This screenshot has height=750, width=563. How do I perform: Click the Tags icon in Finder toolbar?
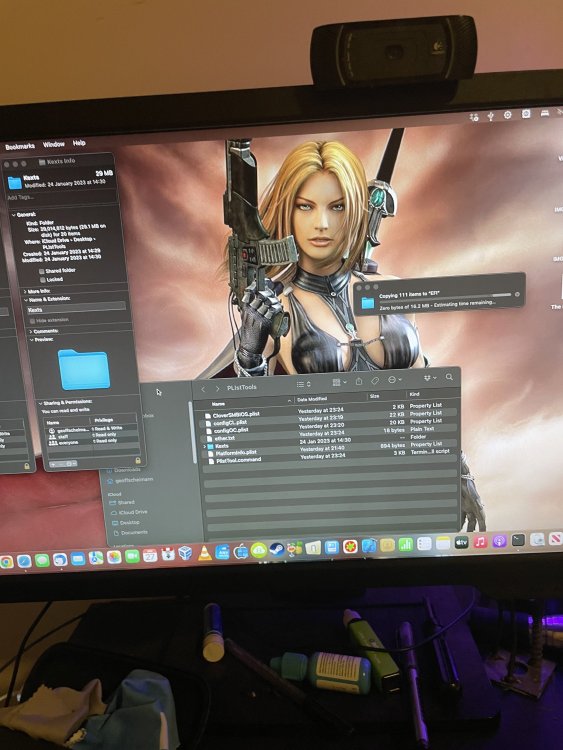pos(375,381)
